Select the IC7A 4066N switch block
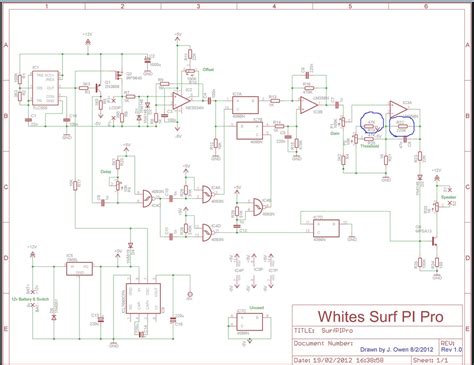Image resolution: width=474 pixels, height=365 pixels. coord(246,105)
